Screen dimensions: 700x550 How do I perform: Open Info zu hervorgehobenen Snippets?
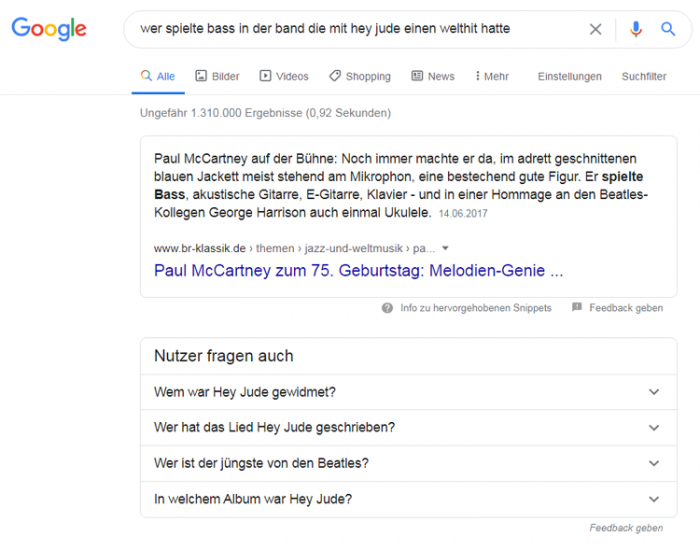pos(476,308)
